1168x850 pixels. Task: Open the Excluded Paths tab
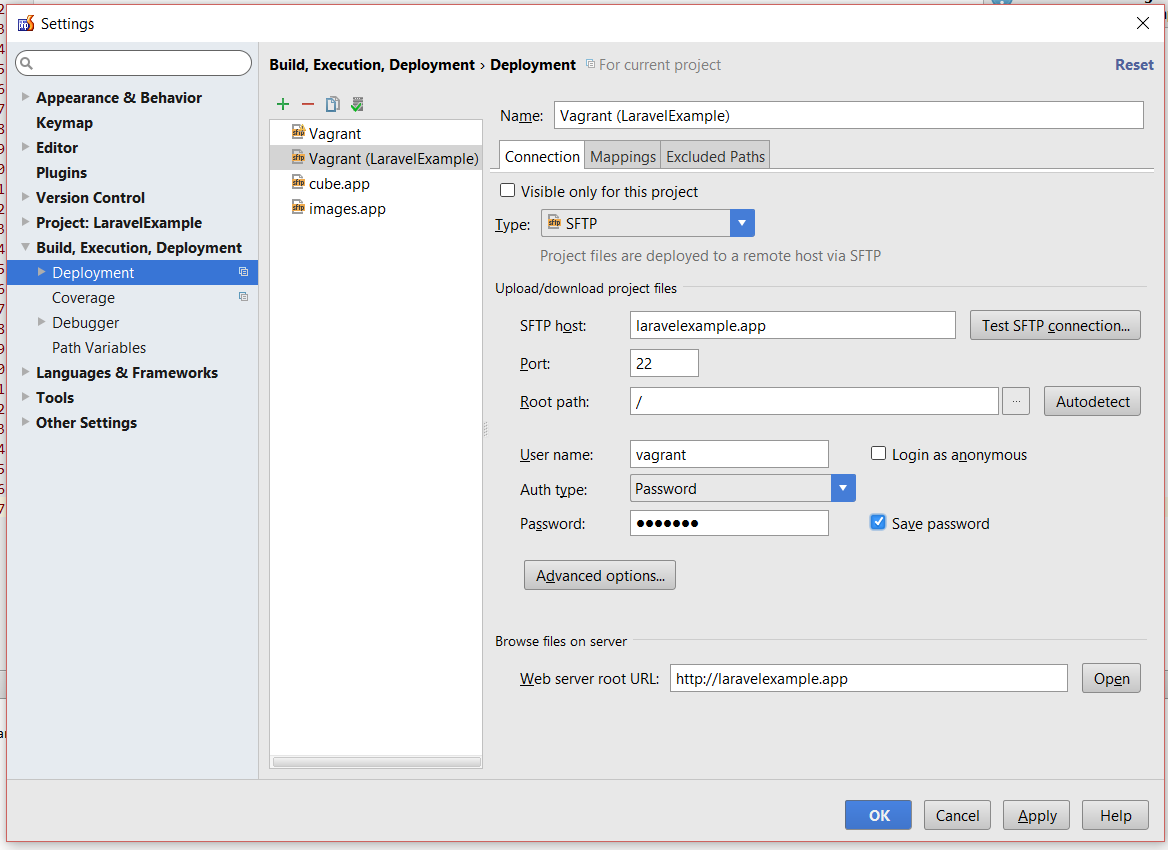[715, 156]
